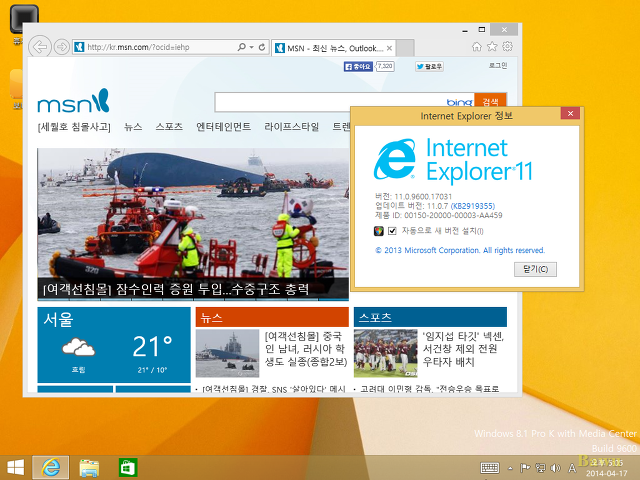Click the Facebook Like button

coord(358,67)
